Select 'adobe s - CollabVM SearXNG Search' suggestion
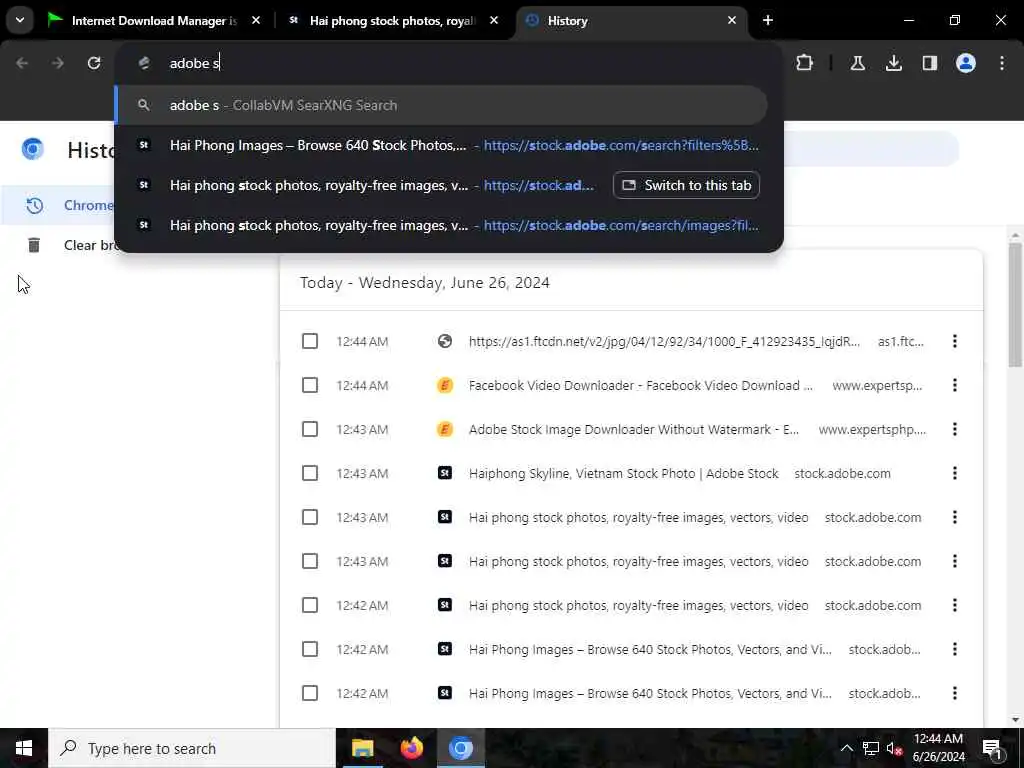Viewport: 1024px width, 768px height. (x=441, y=105)
